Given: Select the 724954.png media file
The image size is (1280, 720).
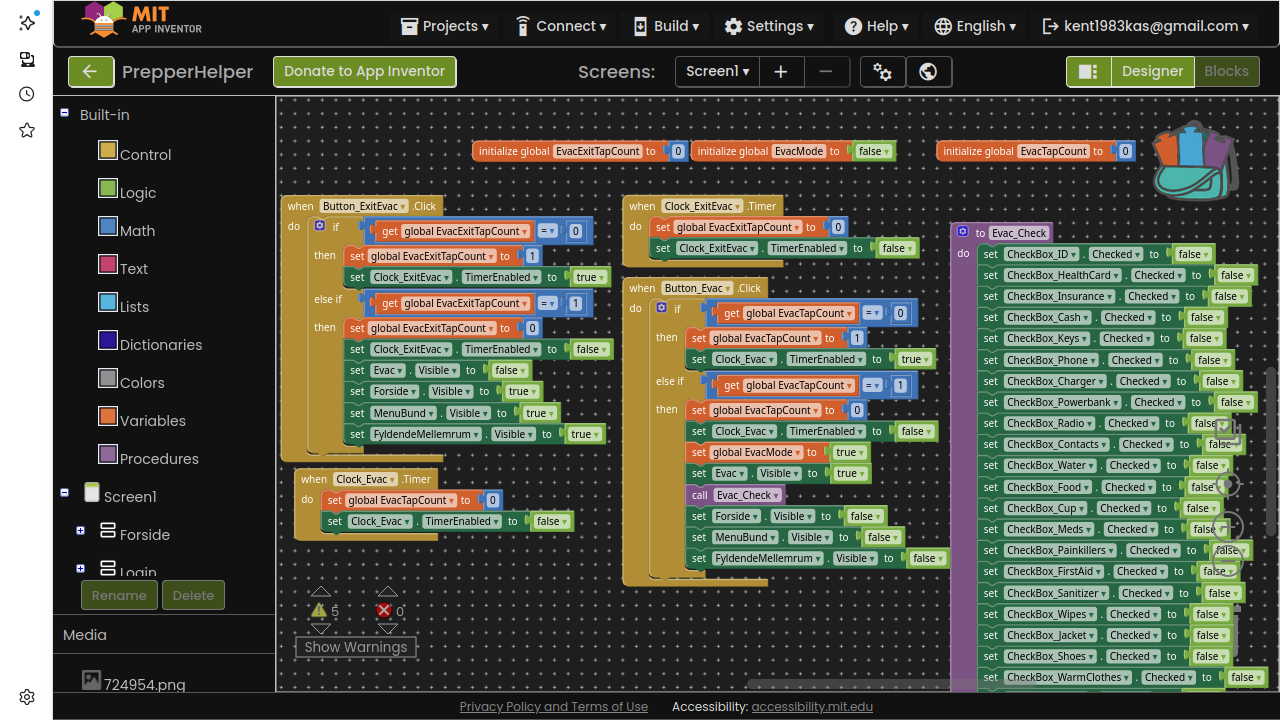Looking at the screenshot, I should (144, 685).
